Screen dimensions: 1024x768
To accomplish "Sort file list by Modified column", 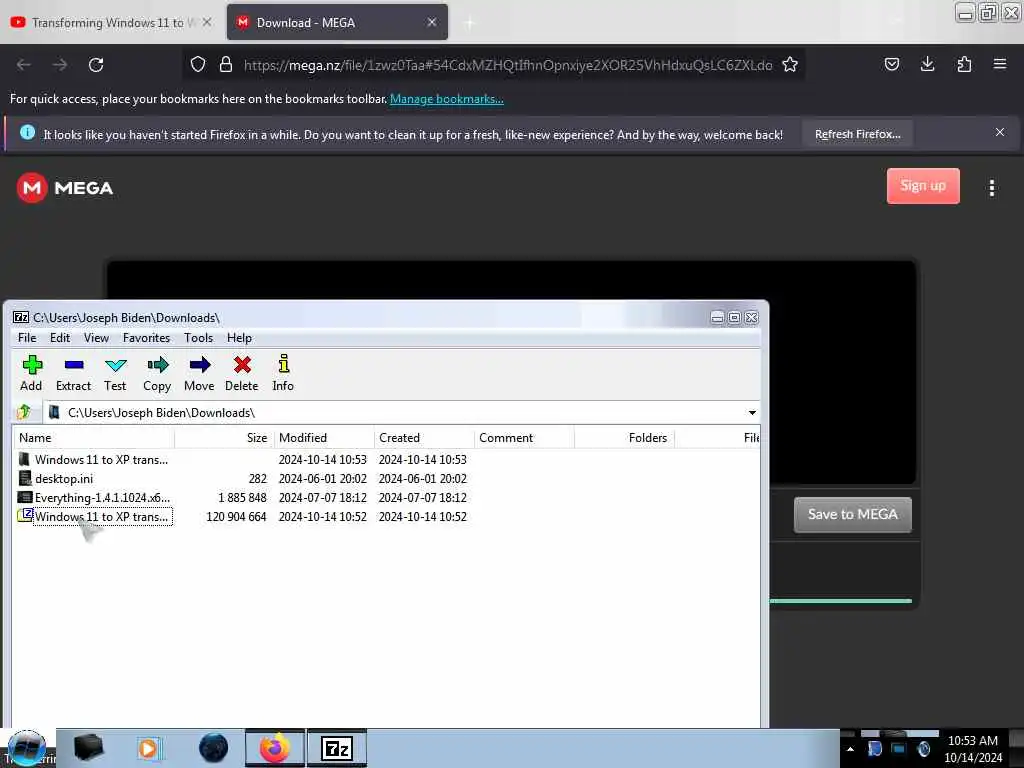I will click(x=323, y=438).
